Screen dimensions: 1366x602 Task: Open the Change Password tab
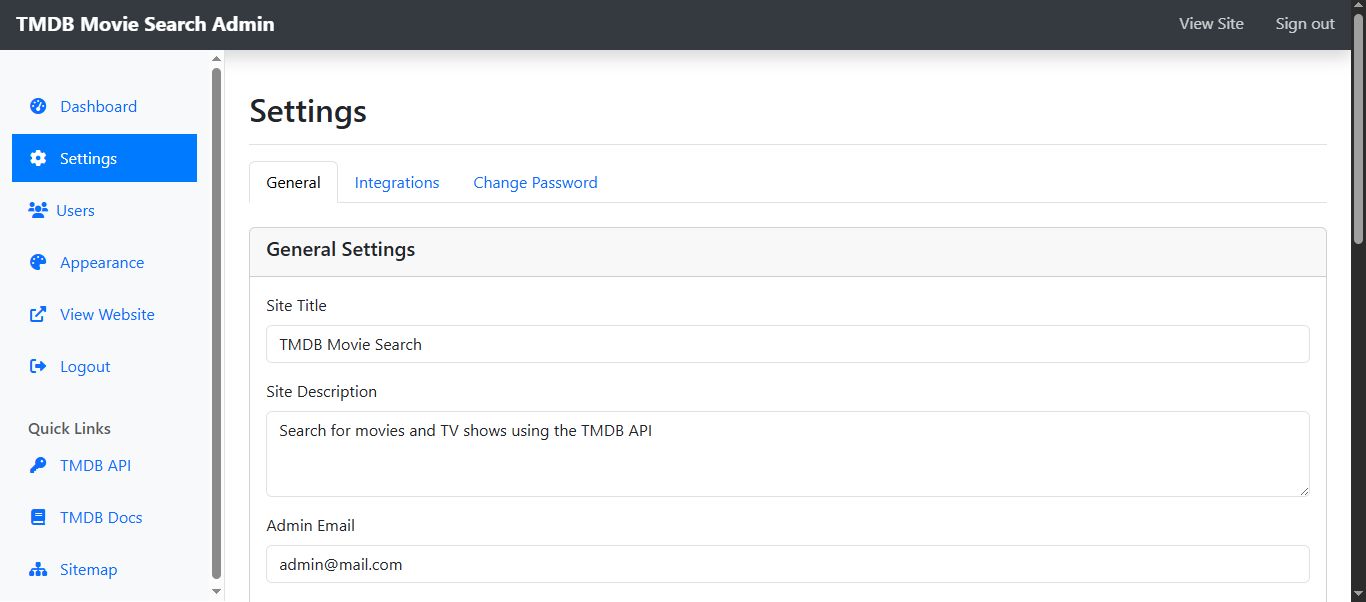point(535,182)
